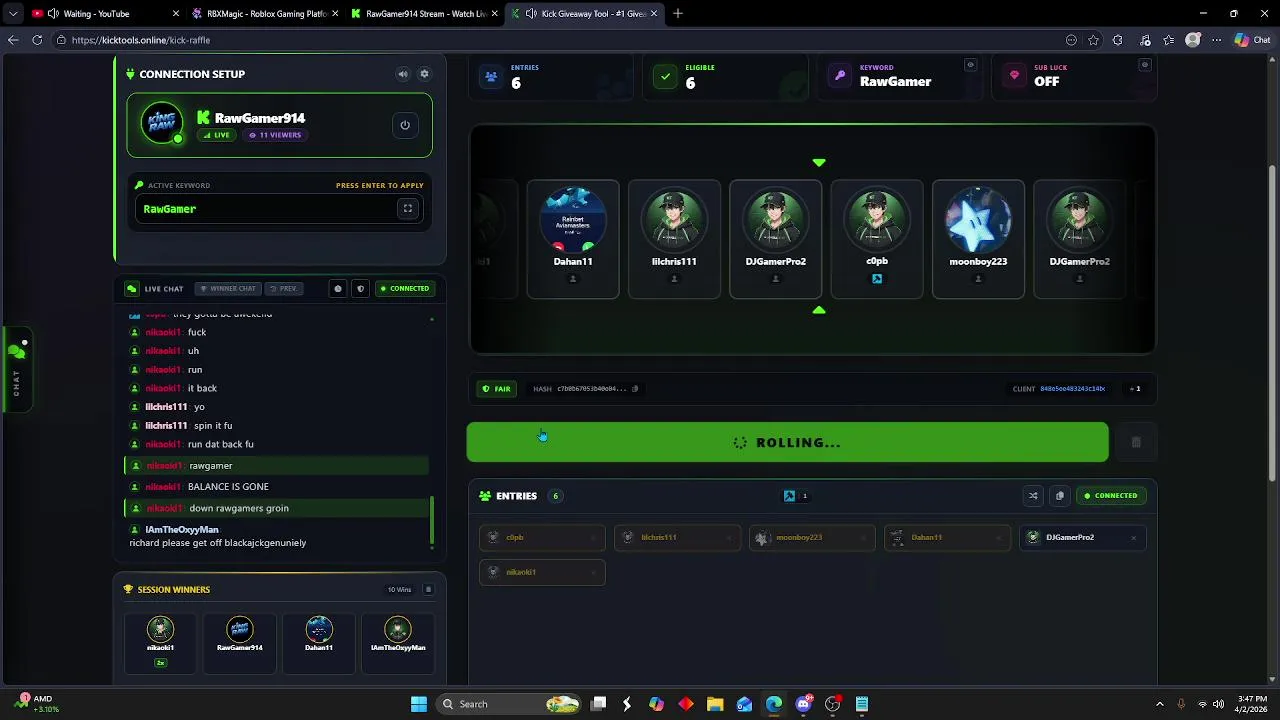This screenshot has width=1280, height=720.
Task: Click the nikaoki1 entry chip
Action: pyautogui.click(x=542, y=572)
